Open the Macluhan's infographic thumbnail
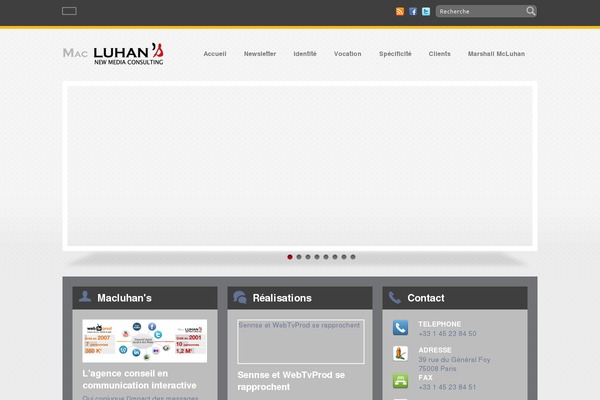The image size is (600, 400). pyautogui.click(x=145, y=341)
